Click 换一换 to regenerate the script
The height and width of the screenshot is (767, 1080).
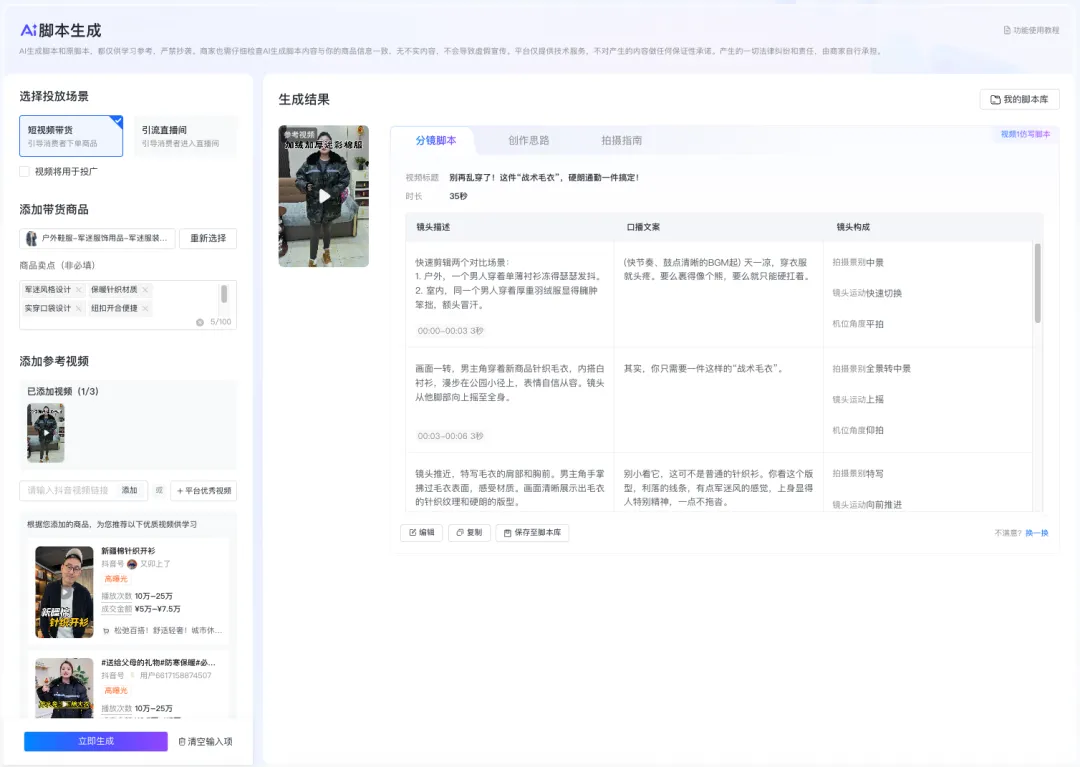pos(1037,533)
